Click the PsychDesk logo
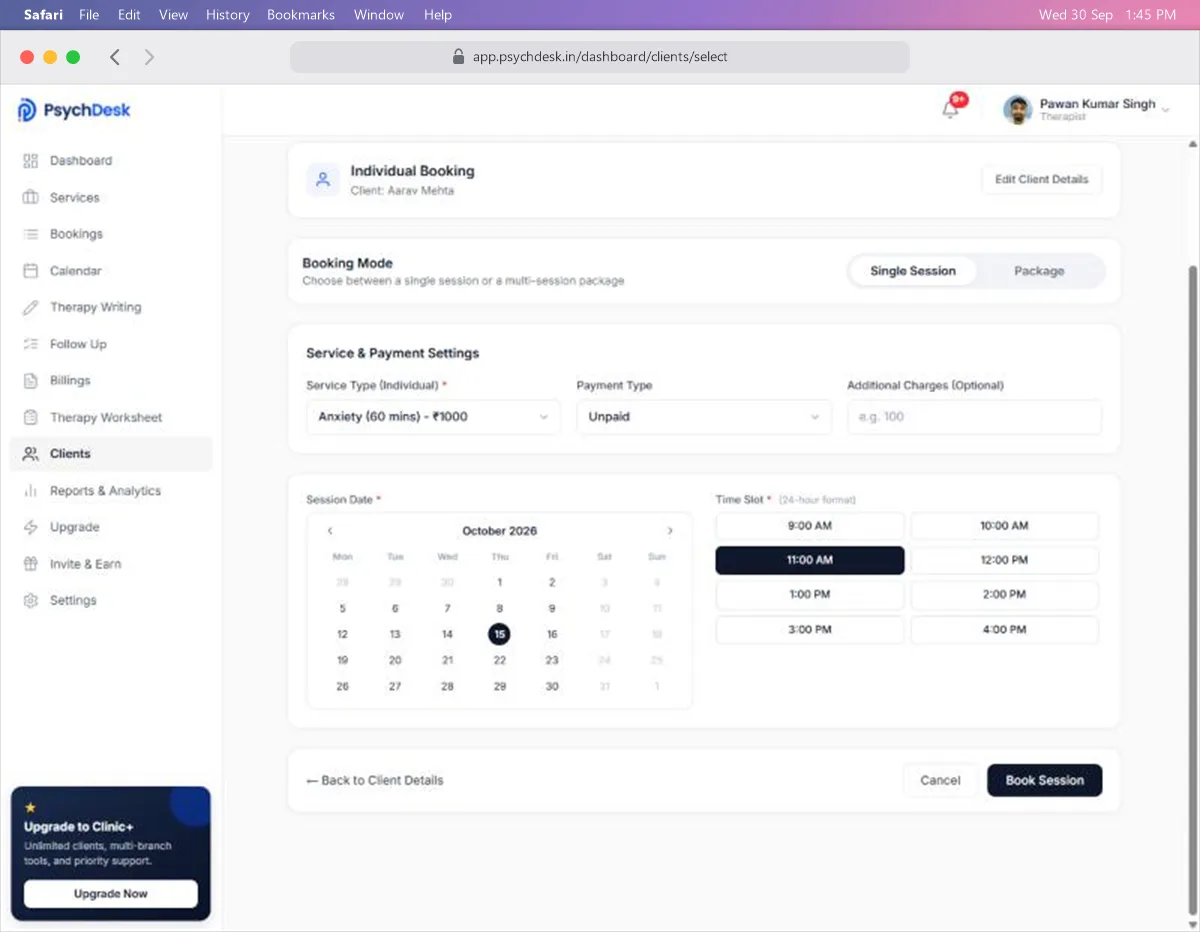Image resolution: width=1200 pixels, height=932 pixels. click(x=74, y=110)
